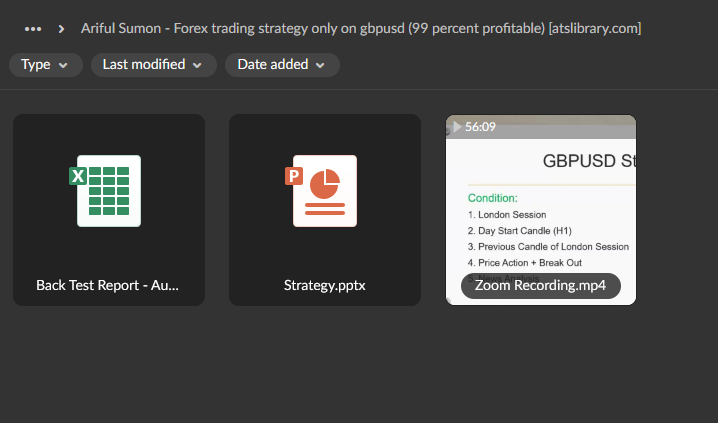The height and width of the screenshot is (423, 718).
Task: Click the chevron on Date added chip
Action: coord(320,65)
